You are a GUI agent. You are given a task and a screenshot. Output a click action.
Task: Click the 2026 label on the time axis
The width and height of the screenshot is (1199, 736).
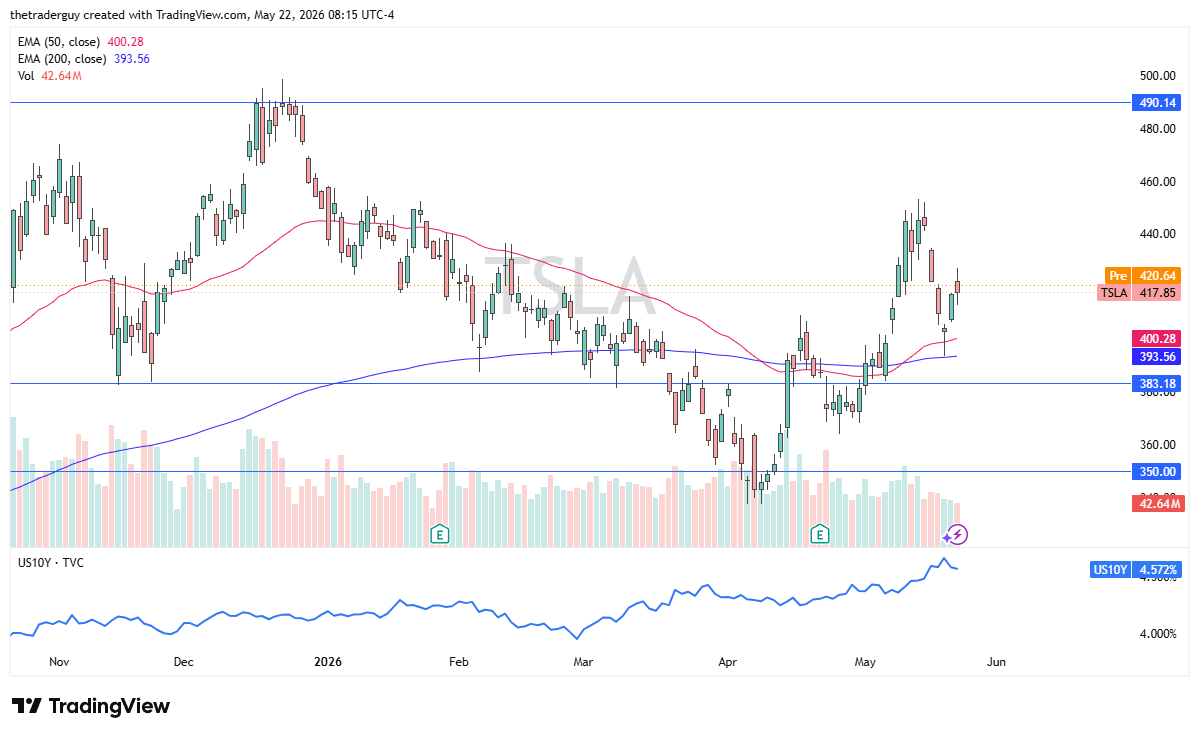(328, 662)
